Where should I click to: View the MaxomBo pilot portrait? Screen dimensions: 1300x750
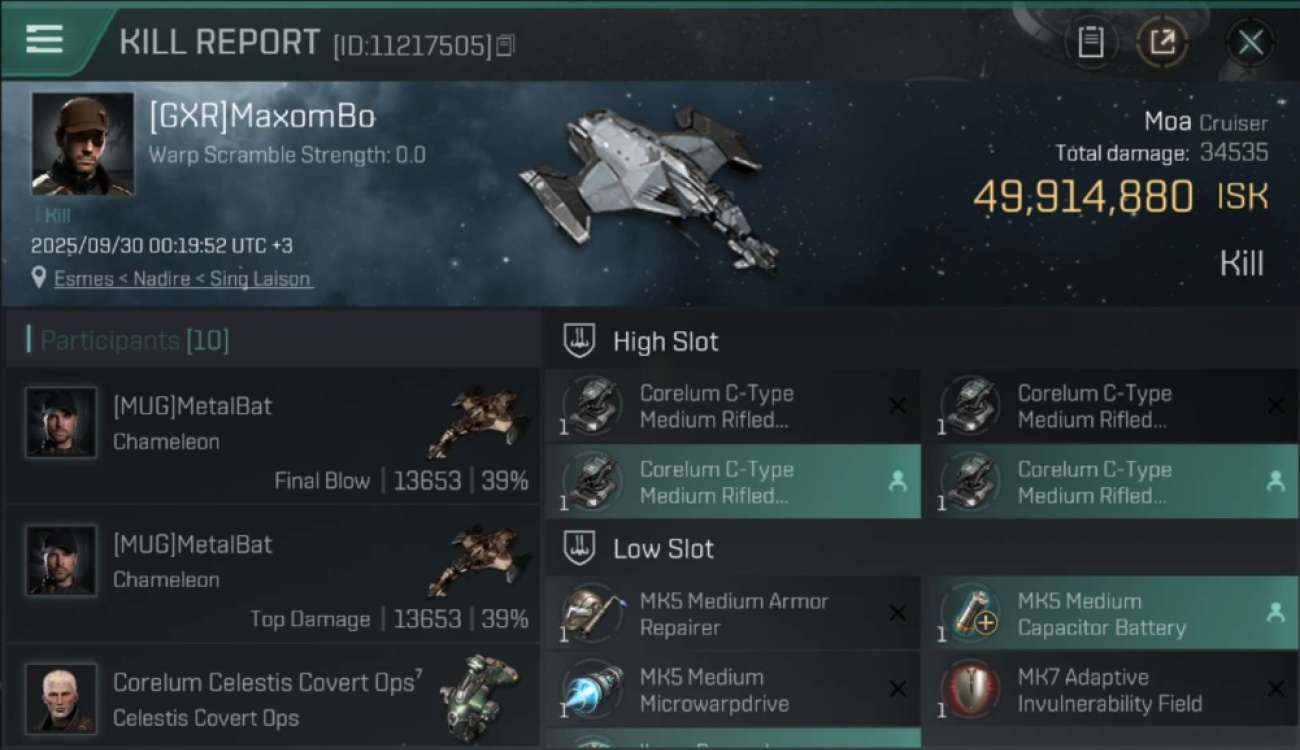pyautogui.click(x=82, y=143)
